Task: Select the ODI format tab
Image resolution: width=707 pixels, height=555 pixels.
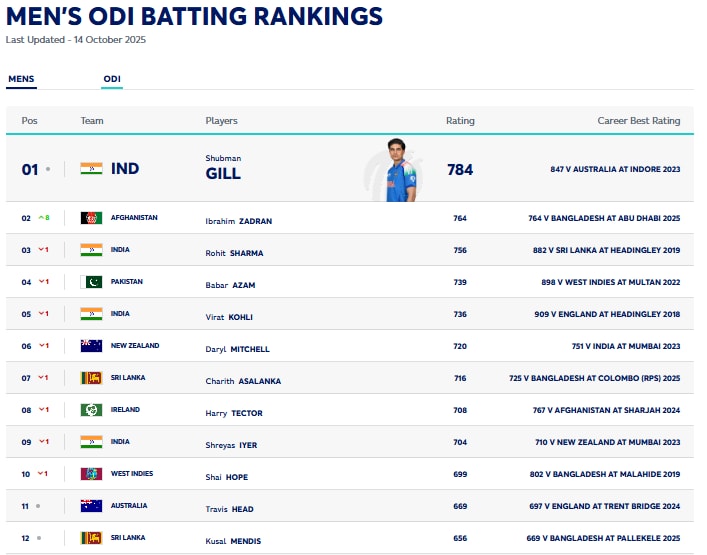Action: coord(111,79)
